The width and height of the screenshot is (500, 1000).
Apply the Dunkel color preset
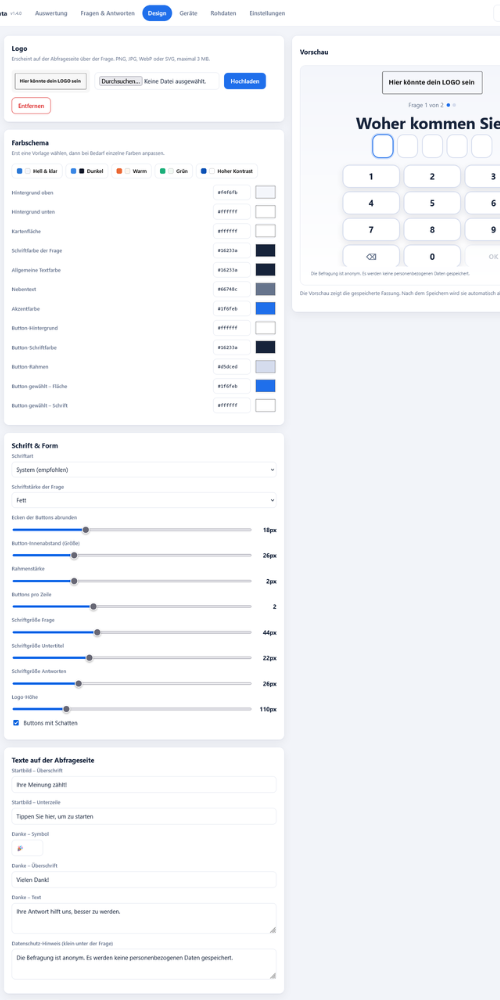[x=86, y=171]
